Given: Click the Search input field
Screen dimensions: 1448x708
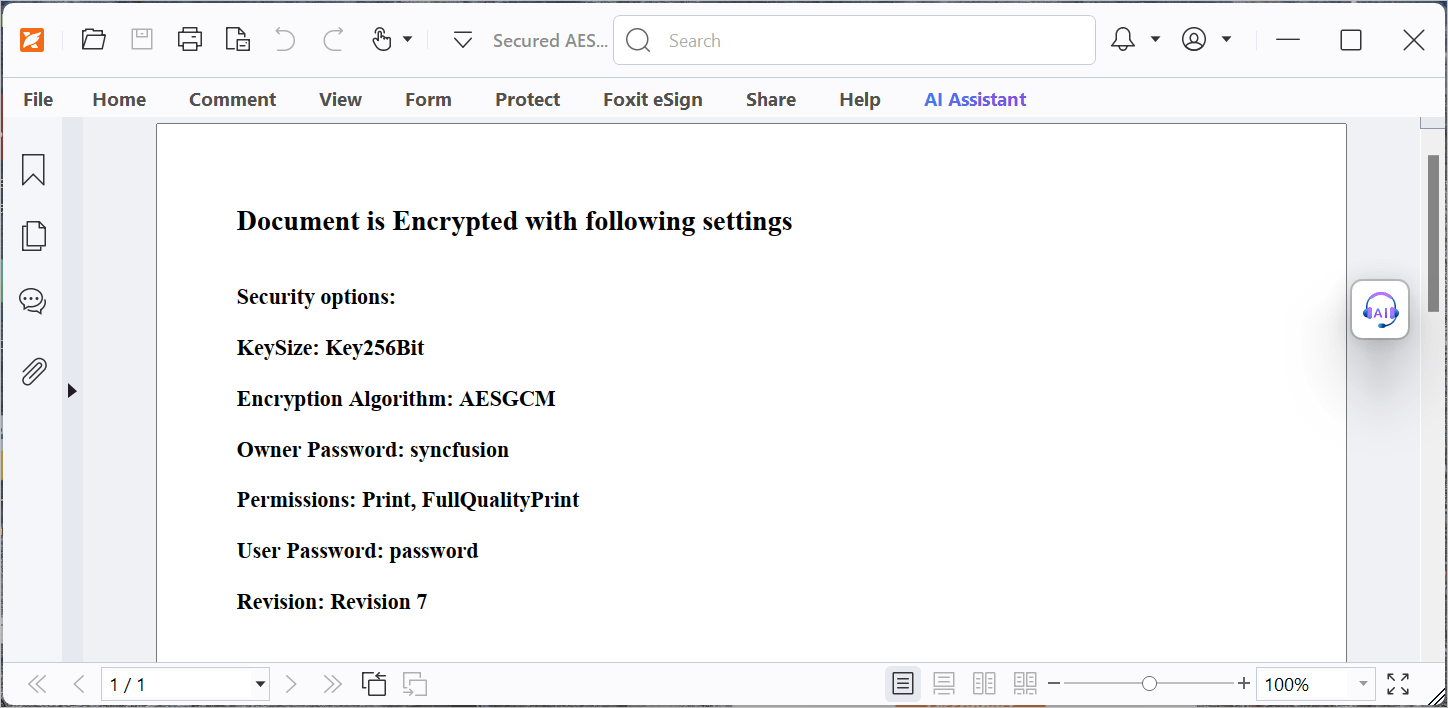Looking at the screenshot, I should point(870,41).
